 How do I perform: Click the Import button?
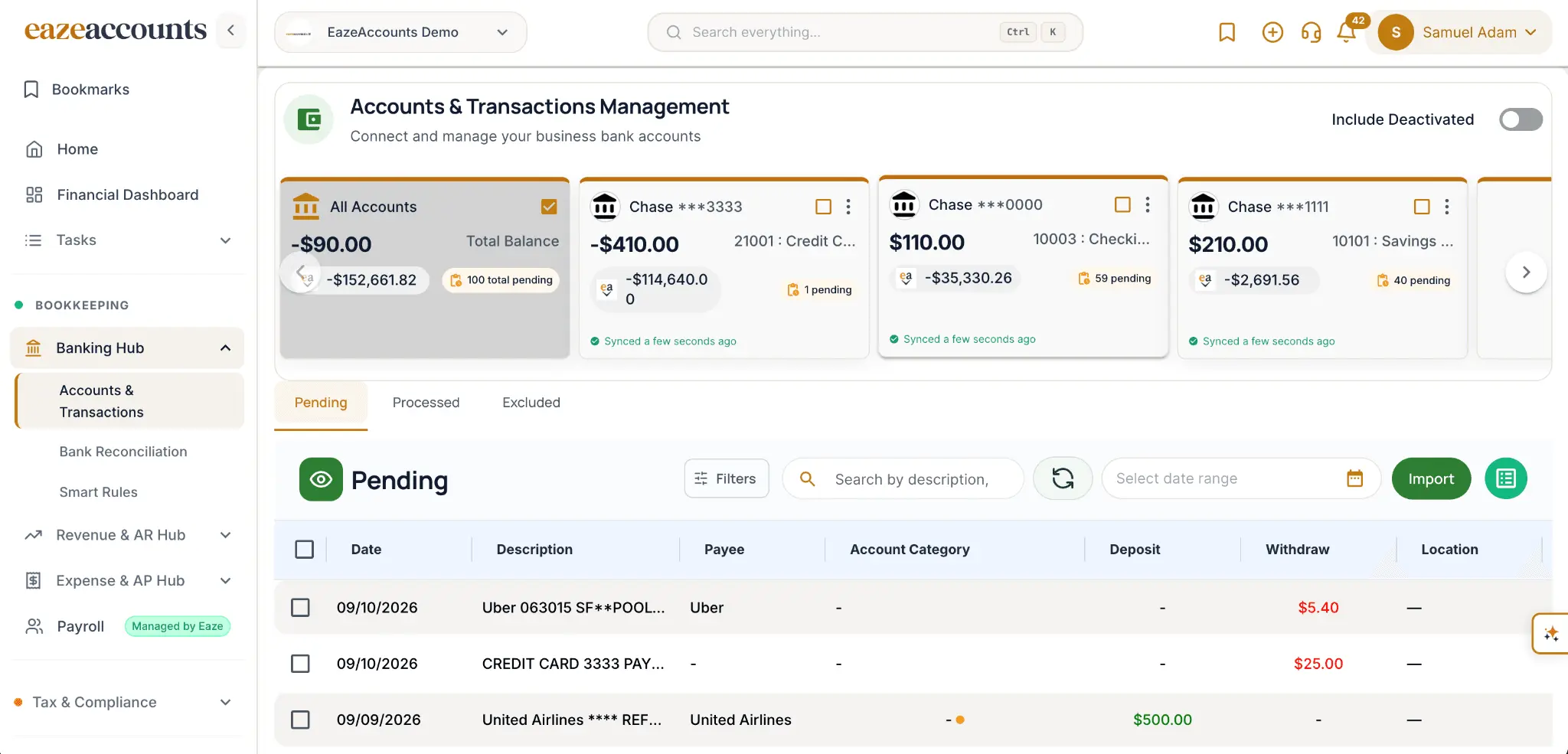1431,478
